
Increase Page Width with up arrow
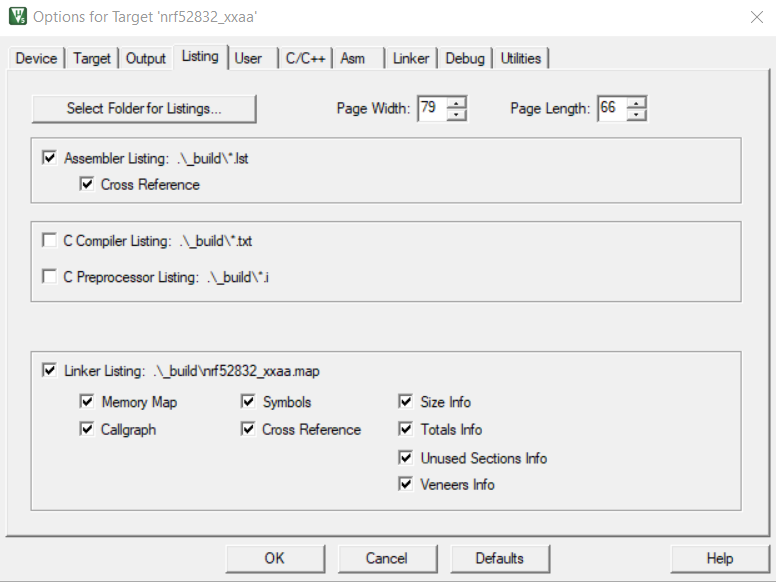click(456, 102)
